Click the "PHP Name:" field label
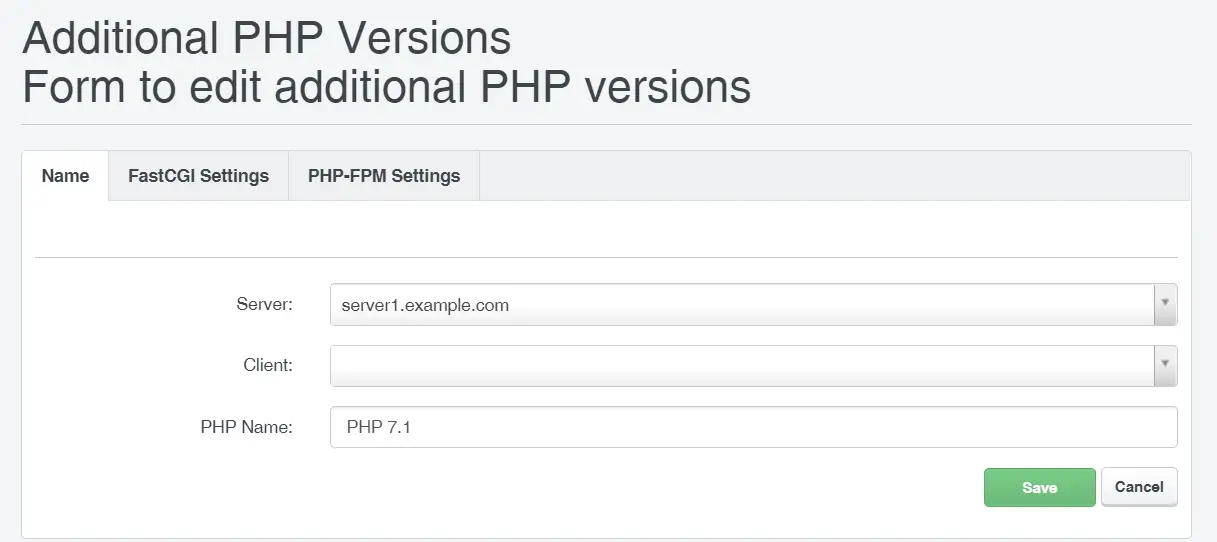This screenshot has height=542, width=1217. 246,427
